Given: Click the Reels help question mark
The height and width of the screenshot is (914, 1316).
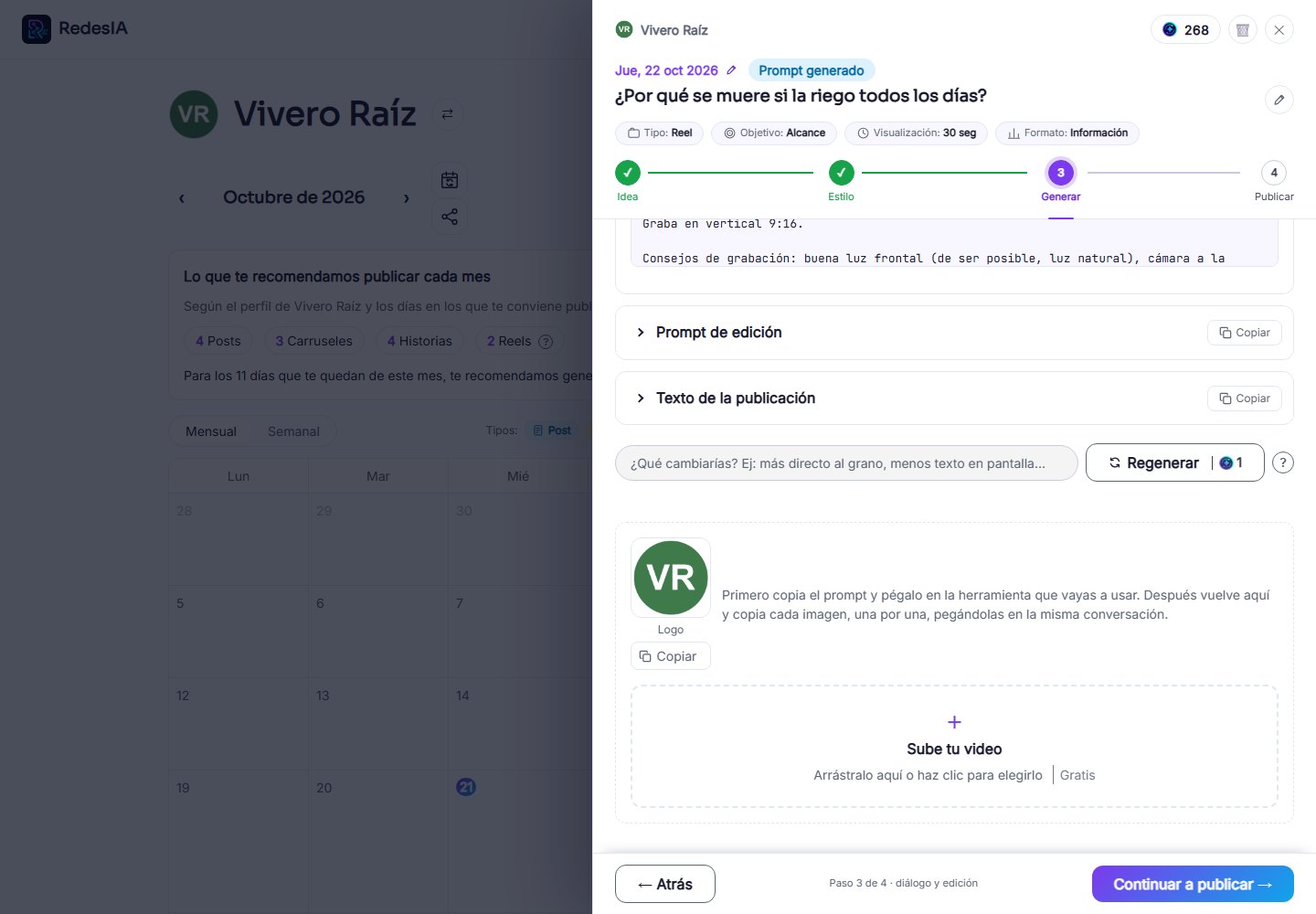Looking at the screenshot, I should tap(546, 341).
